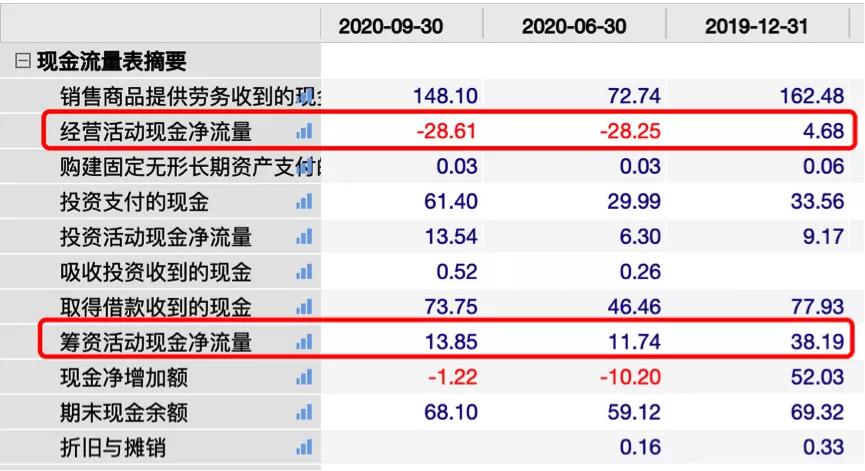The image size is (865, 471).
Task: Click the value 0.26
Action: point(640,272)
